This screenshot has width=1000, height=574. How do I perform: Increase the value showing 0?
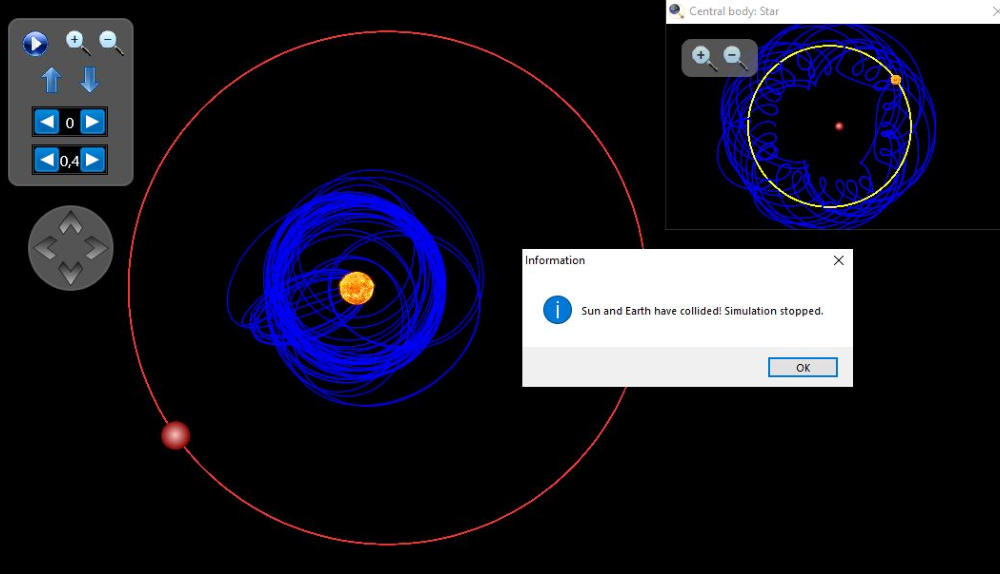92,121
